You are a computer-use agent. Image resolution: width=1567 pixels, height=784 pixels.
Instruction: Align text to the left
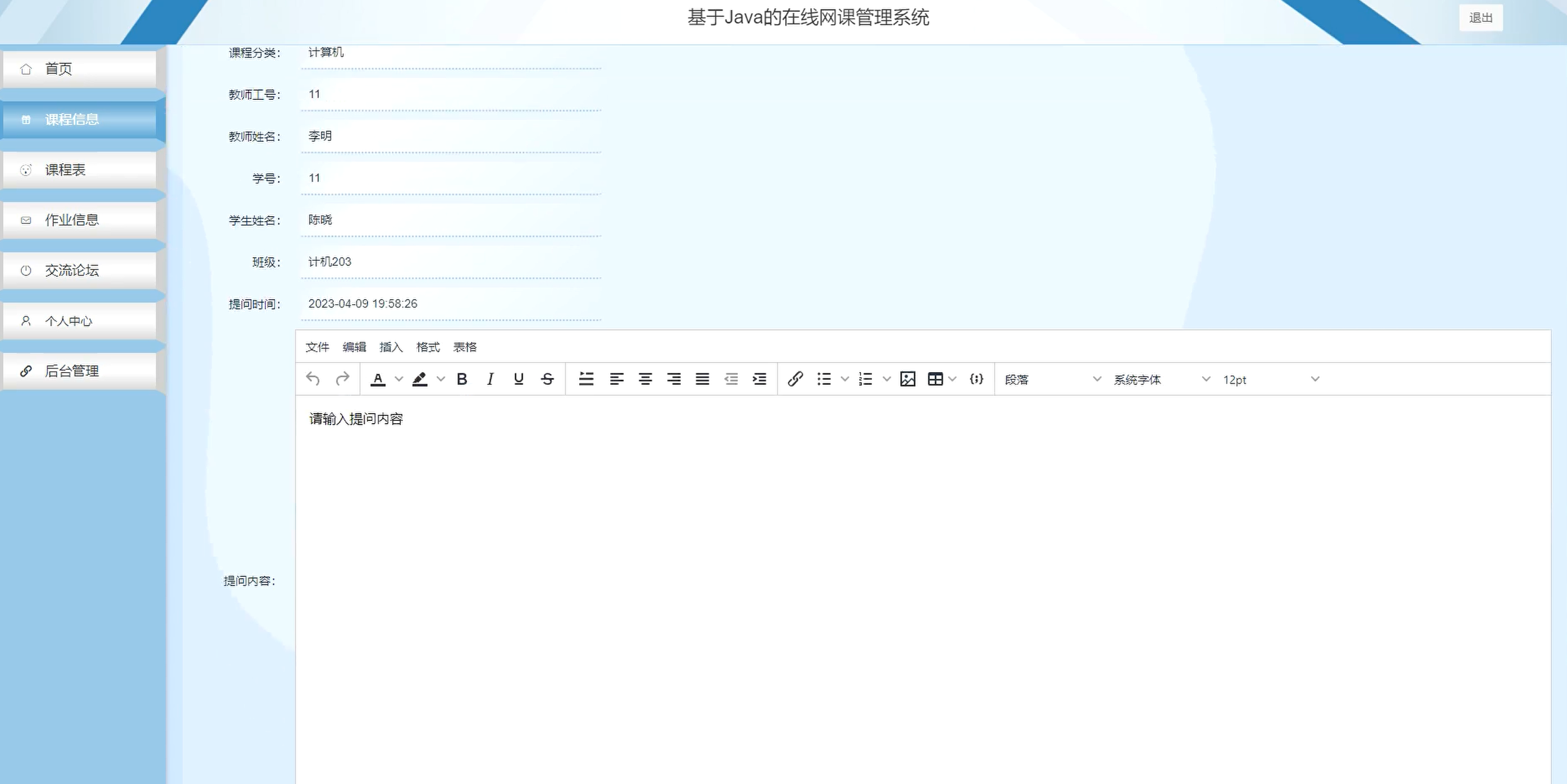616,379
